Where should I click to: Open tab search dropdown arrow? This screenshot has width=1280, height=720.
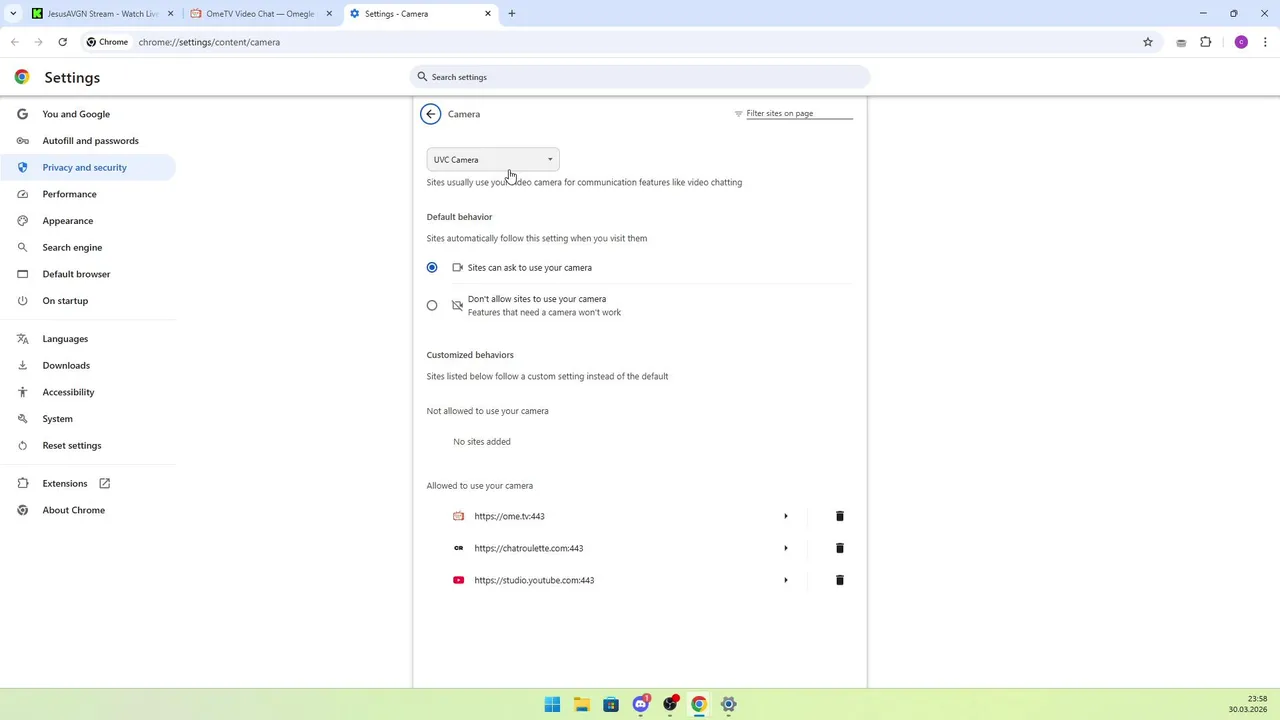[13, 14]
